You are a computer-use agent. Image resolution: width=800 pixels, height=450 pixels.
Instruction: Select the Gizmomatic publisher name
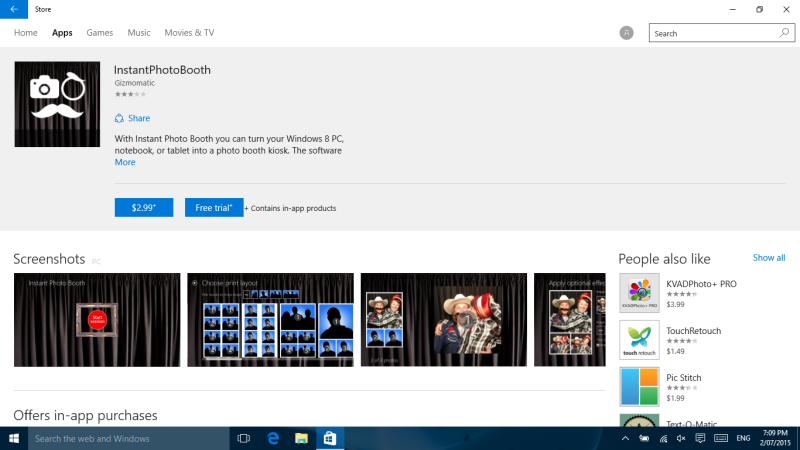coord(135,83)
